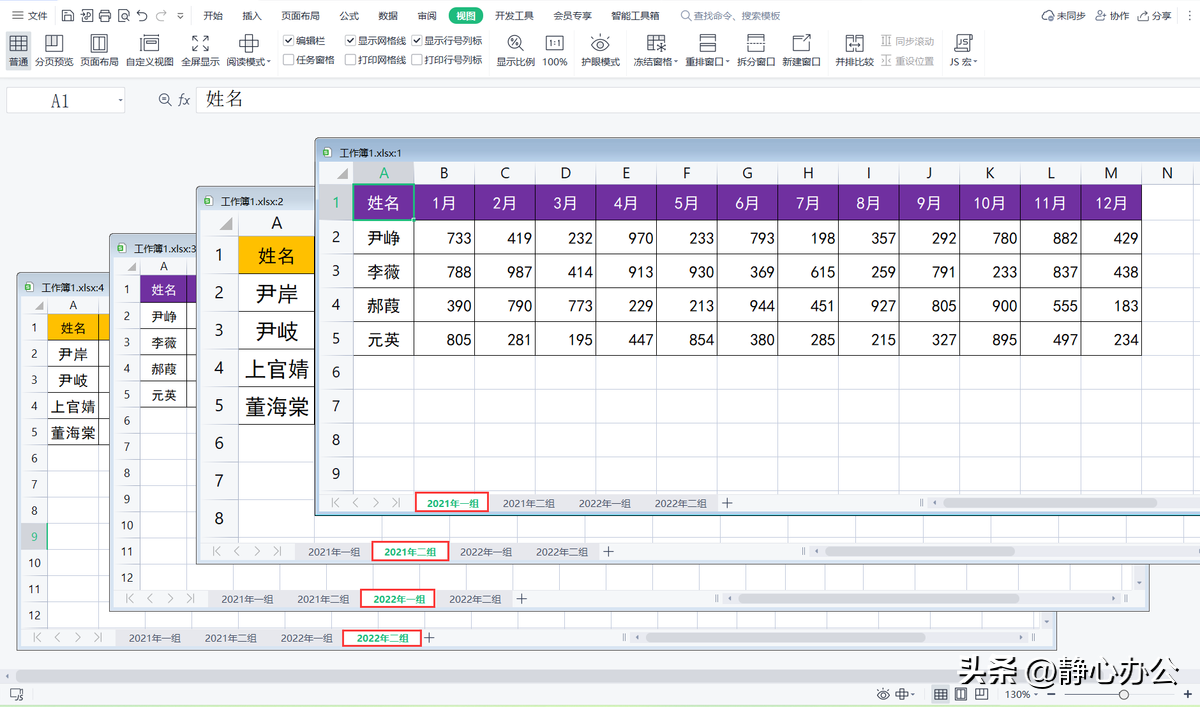Open the 开发工具 ribbon tab
1200x707 pixels.
point(514,16)
